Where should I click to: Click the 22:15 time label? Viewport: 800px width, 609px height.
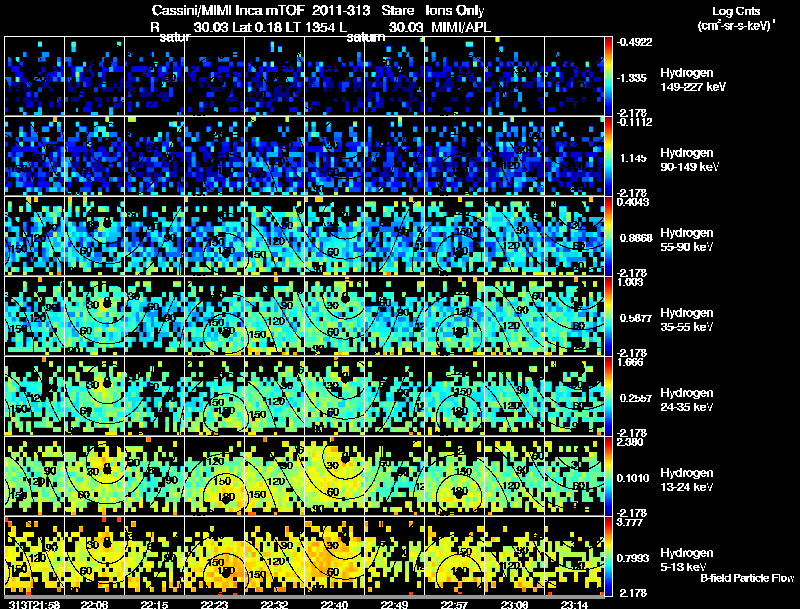[x=155, y=604]
